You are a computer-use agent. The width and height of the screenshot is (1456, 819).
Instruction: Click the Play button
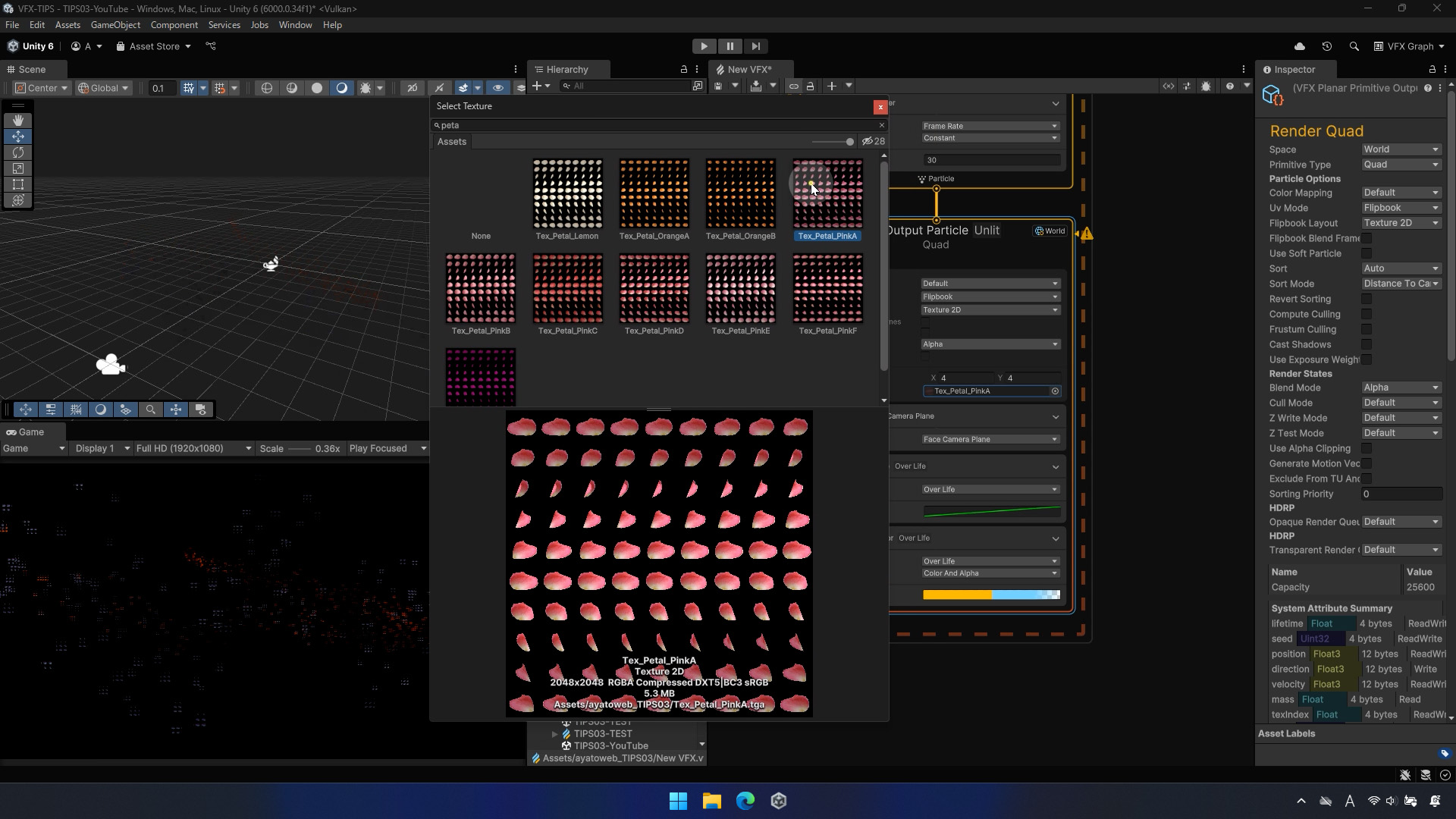(704, 46)
